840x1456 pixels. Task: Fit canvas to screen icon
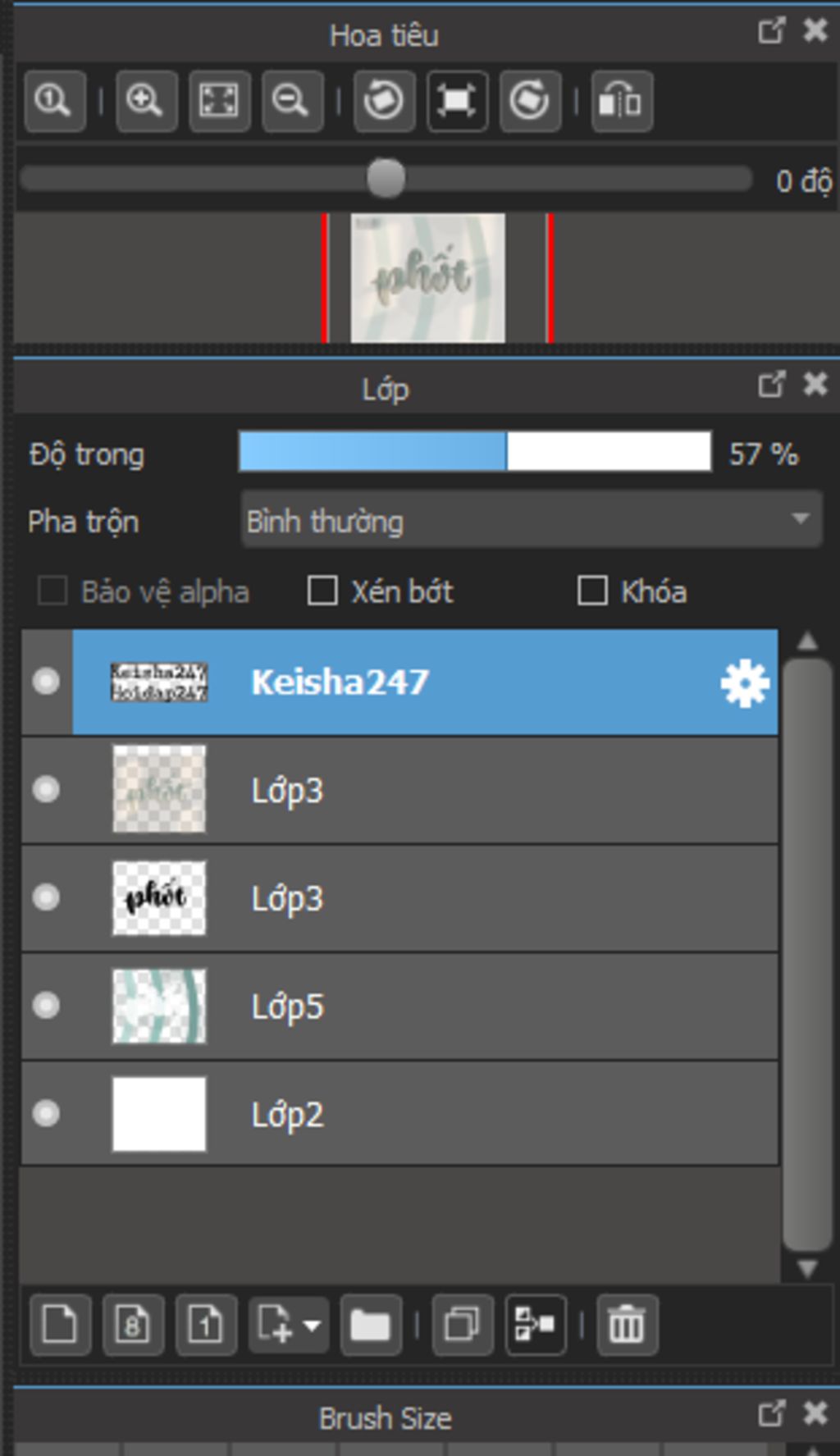click(219, 101)
